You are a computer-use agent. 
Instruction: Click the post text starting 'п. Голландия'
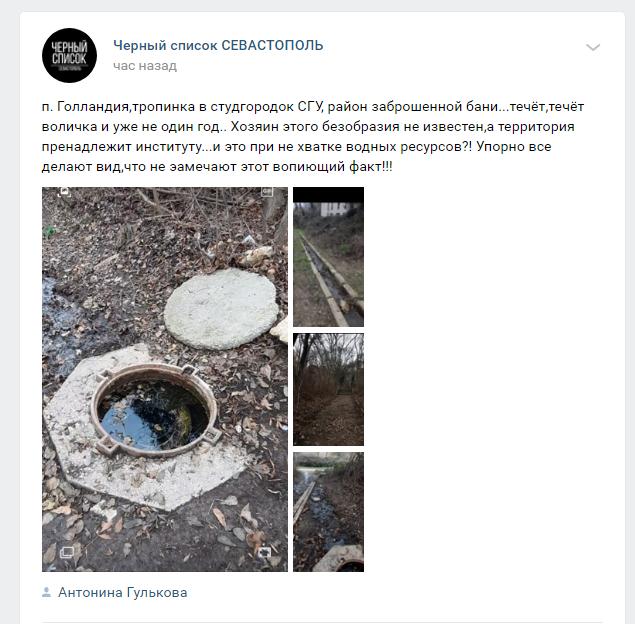click(312, 136)
